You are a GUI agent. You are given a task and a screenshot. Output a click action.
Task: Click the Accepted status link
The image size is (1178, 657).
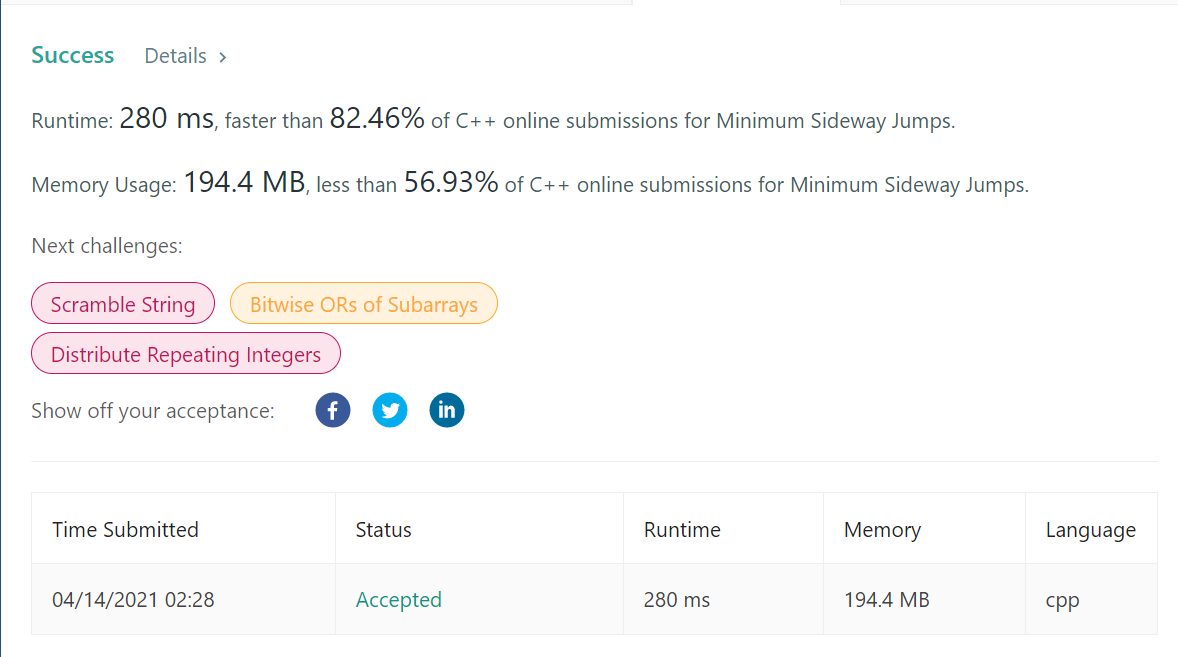coord(398,599)
